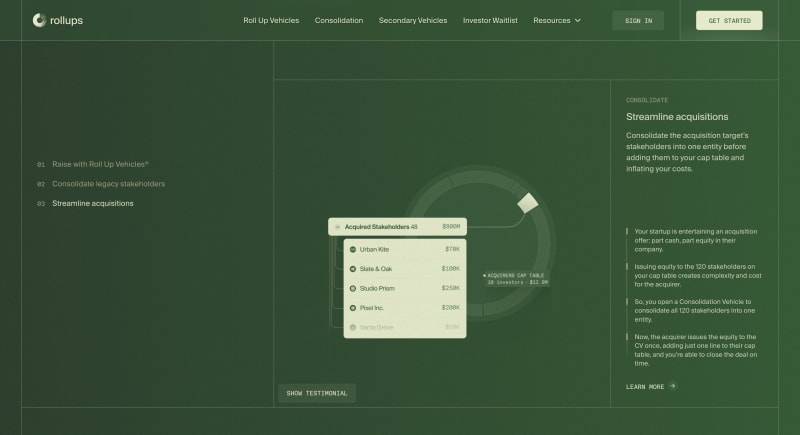
Task: Expand the Resources dropdown menu
Action: (x=557, y=20)
